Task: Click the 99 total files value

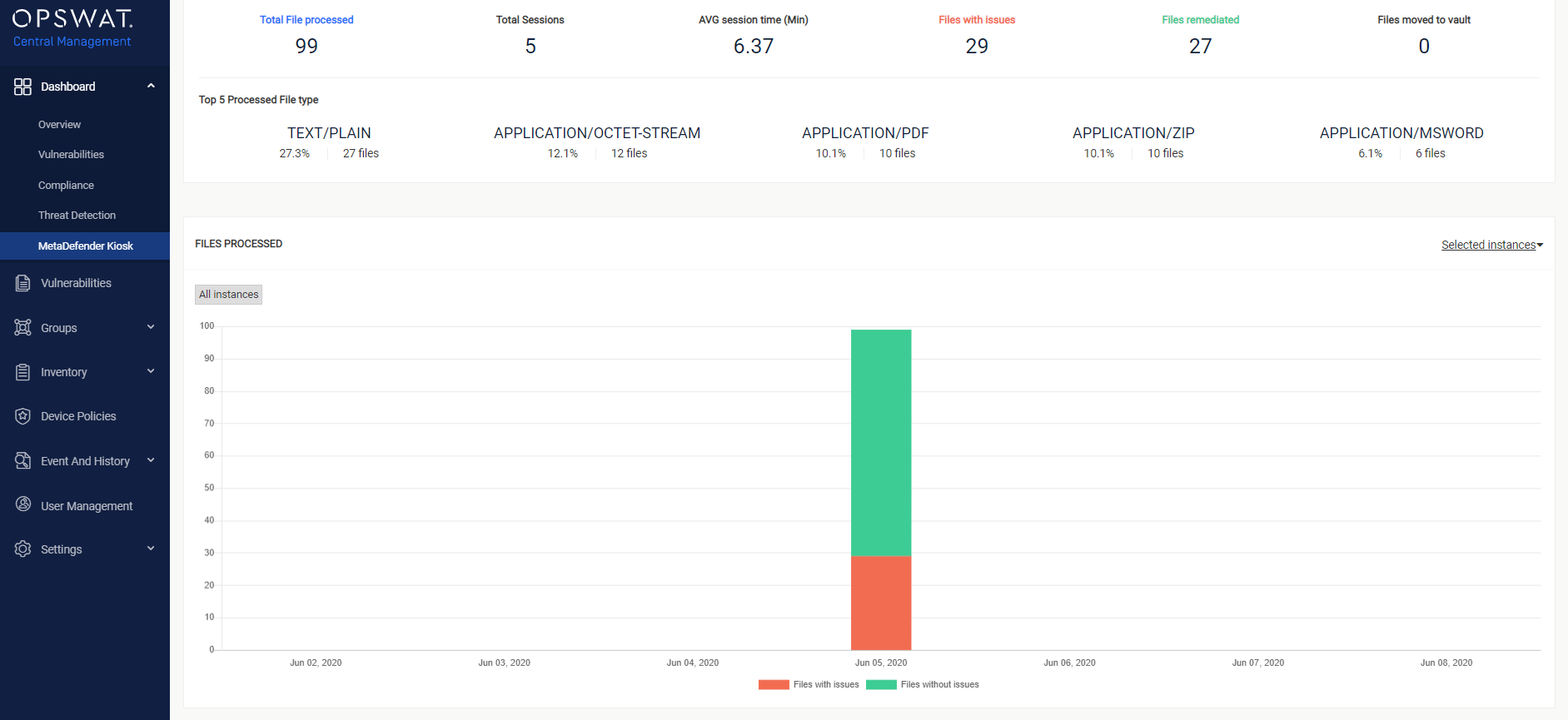Action: (x=306, y=47)
